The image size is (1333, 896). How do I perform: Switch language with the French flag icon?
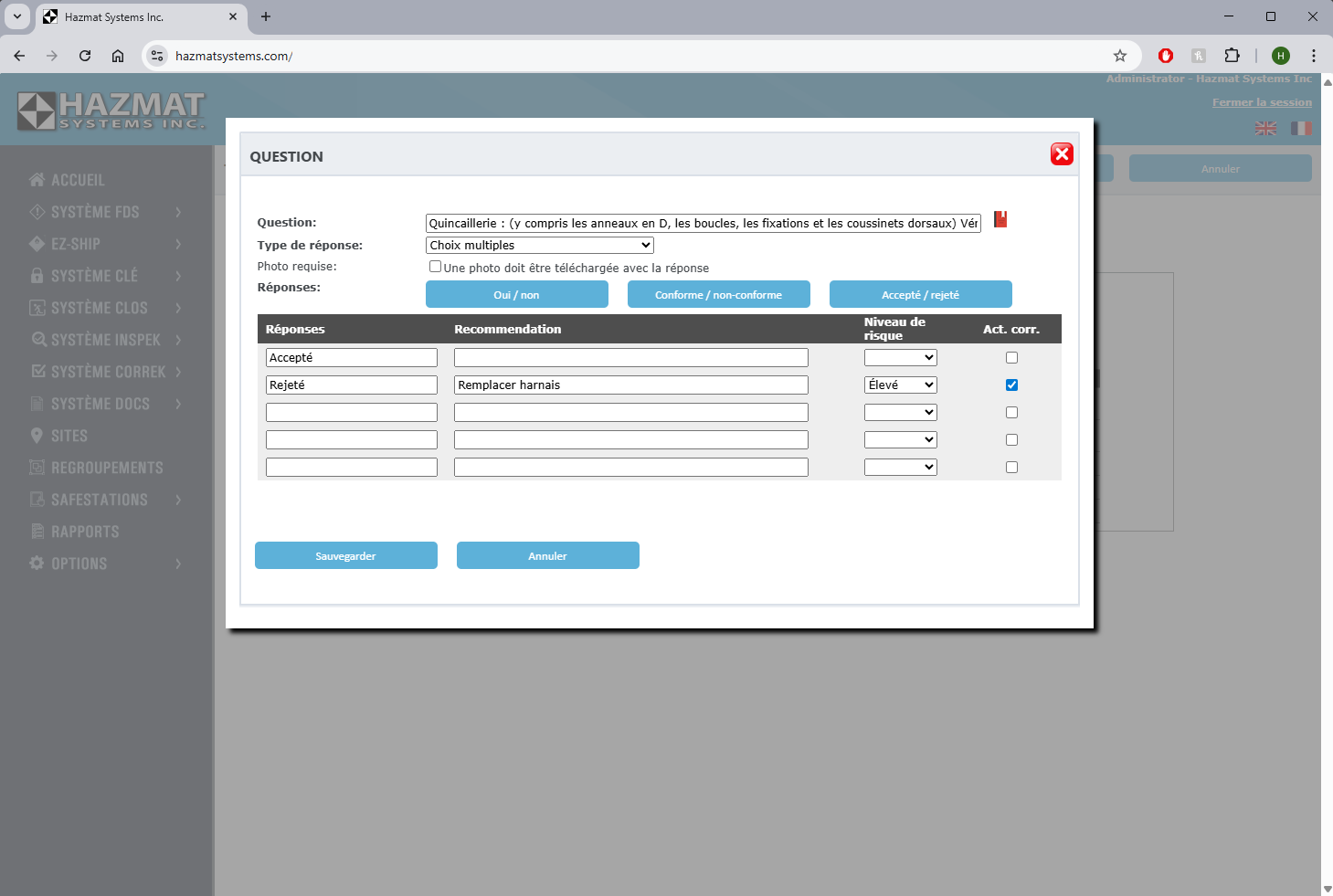[x=1300, y=129]
